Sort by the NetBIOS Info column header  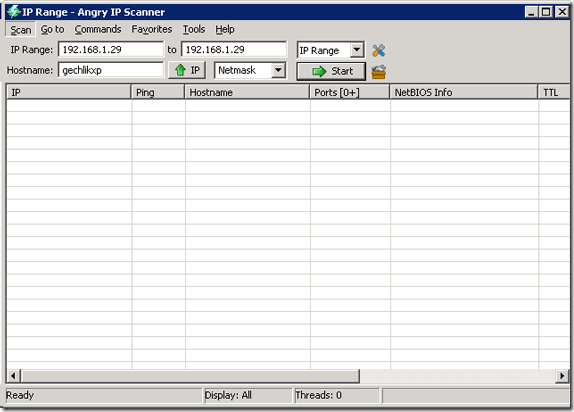click(464, 92)
